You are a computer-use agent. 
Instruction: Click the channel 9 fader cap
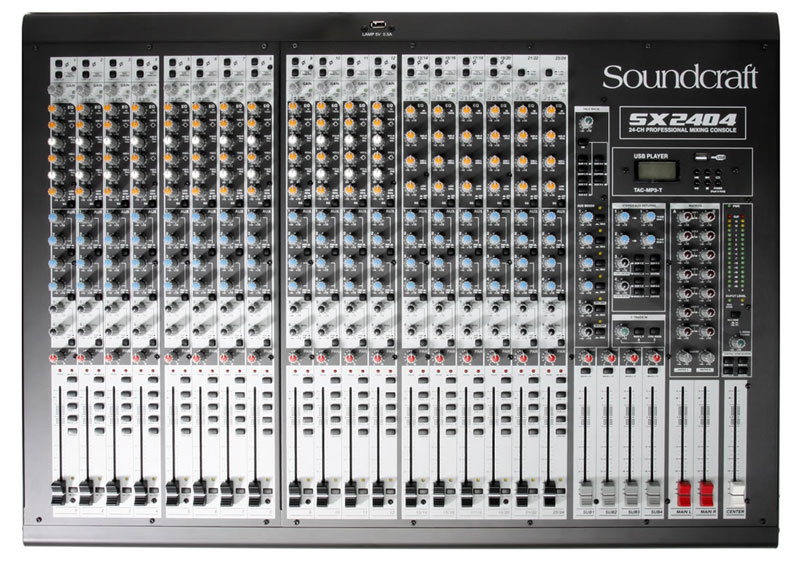295,492
